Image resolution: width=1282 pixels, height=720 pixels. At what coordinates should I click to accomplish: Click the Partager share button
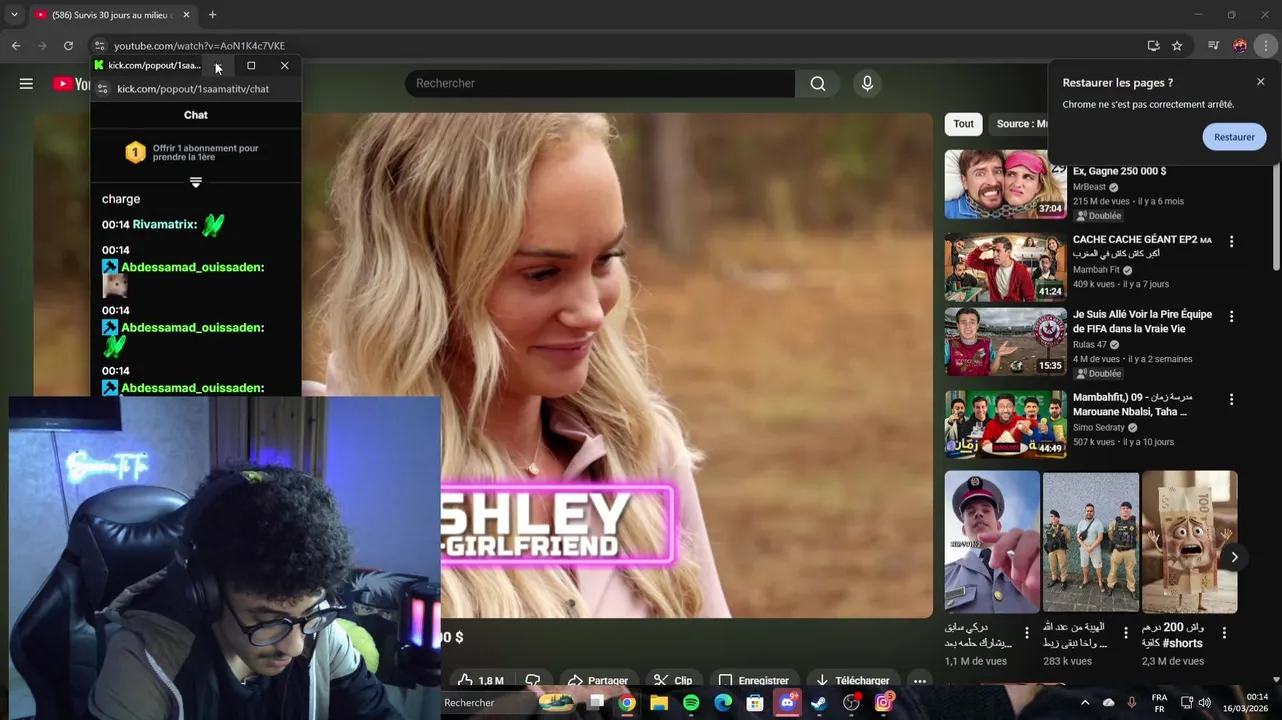click(598, 680)
